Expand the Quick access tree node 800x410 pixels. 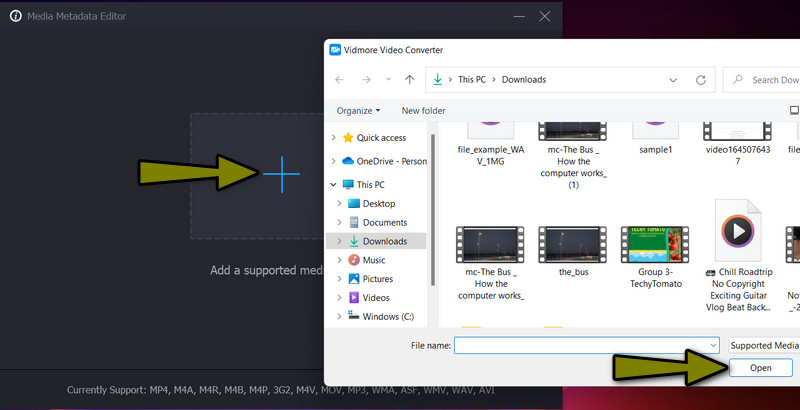tap(333, 138)
